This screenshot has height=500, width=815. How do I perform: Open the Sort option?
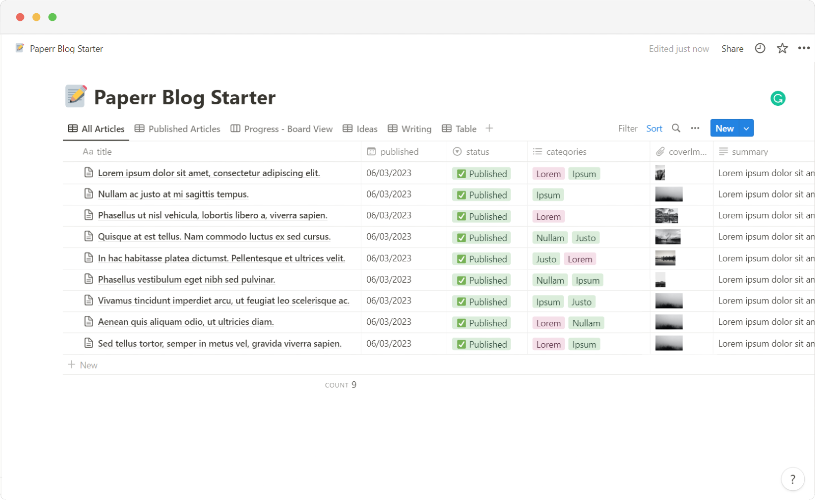654,128
